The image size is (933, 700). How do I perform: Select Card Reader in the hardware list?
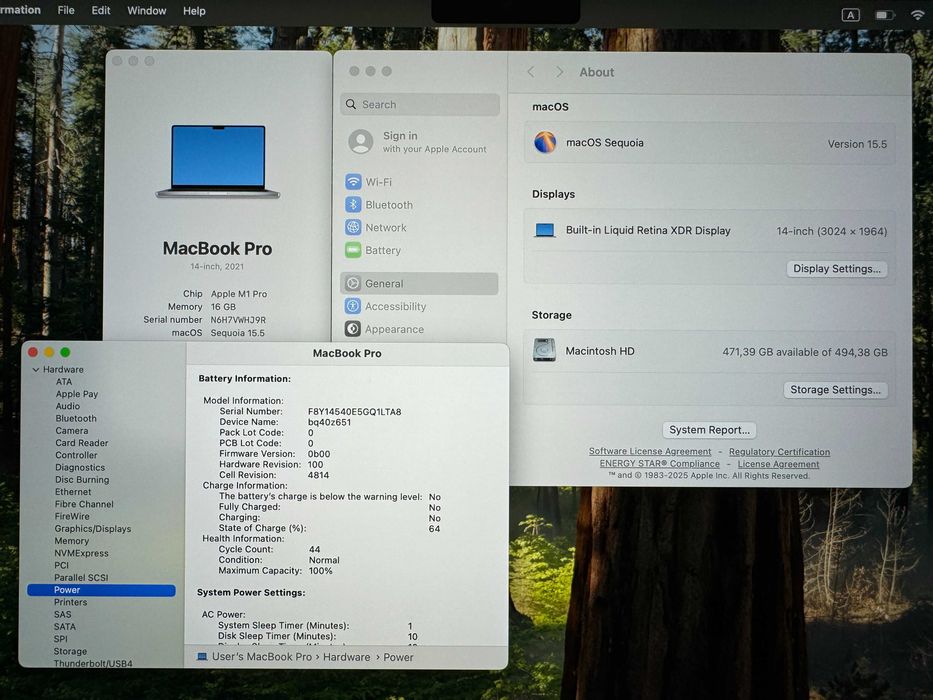point(82,443)
